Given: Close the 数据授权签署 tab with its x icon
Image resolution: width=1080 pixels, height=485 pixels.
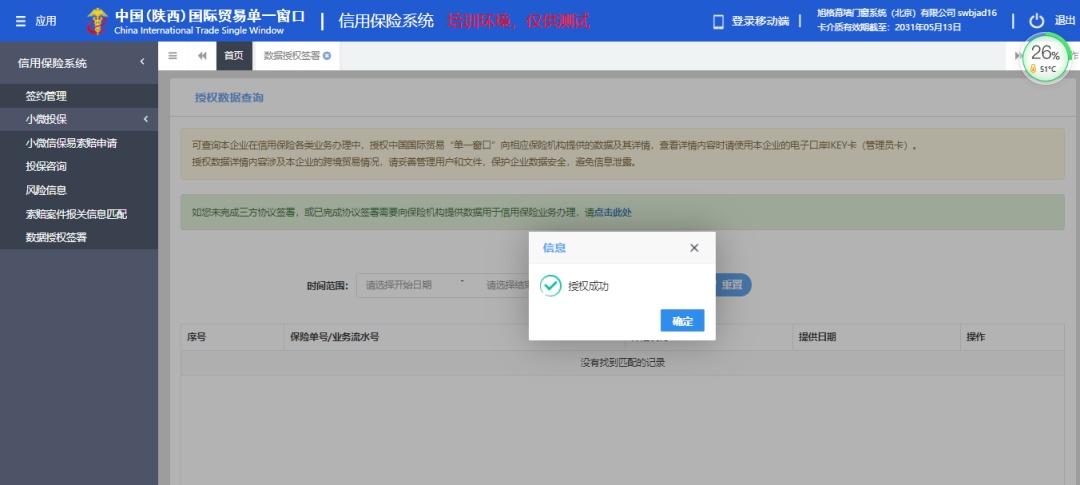Looking at the screenshot, I should click(327, 56).
